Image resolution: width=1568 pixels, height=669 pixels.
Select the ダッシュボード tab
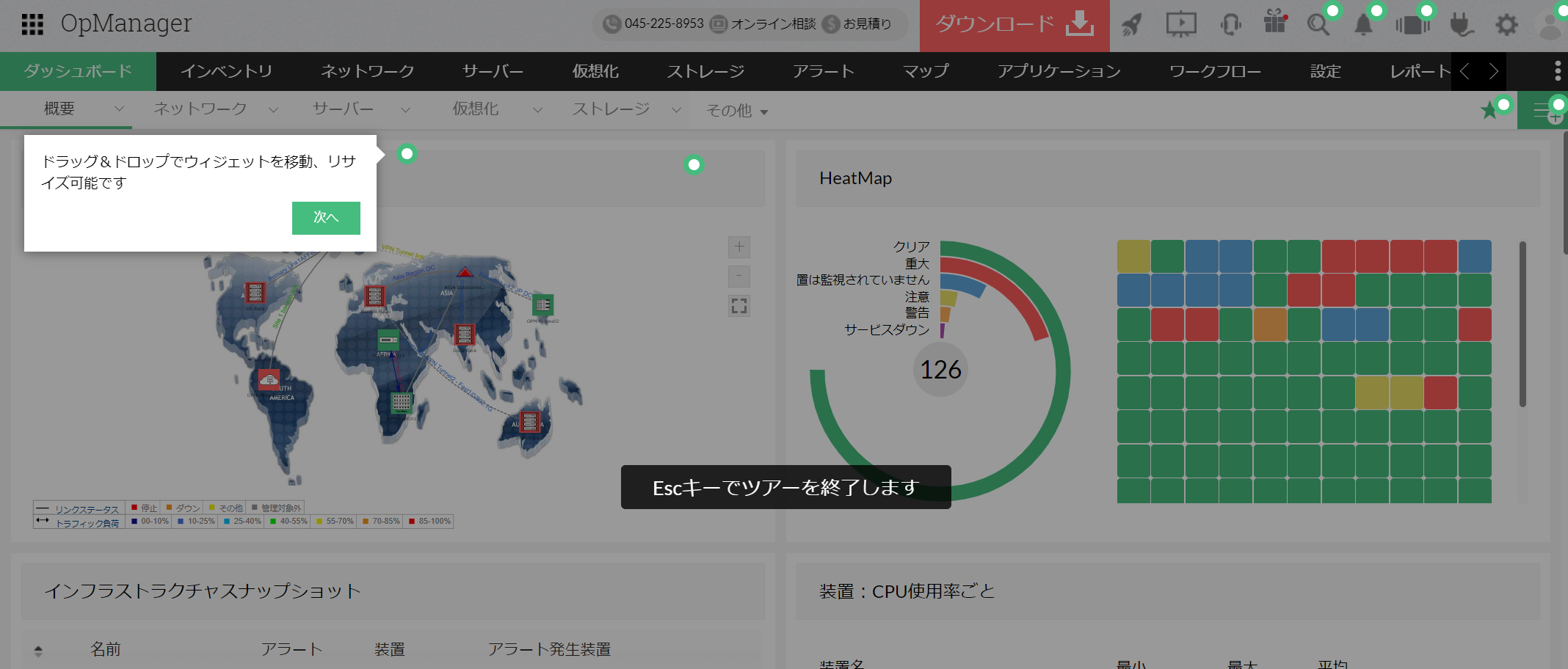click(78, 71)
